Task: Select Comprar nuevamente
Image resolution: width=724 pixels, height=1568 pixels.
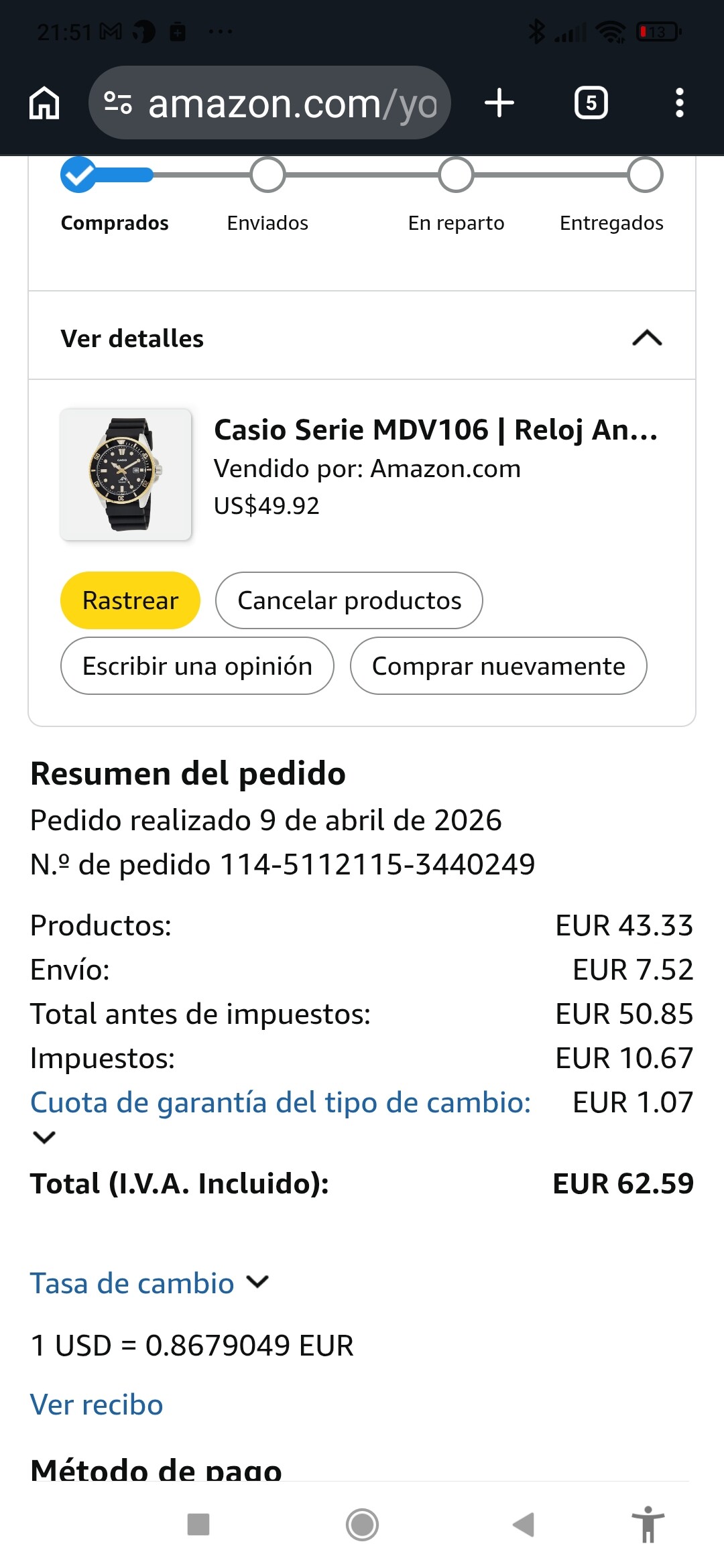Action: pos(498,666)
